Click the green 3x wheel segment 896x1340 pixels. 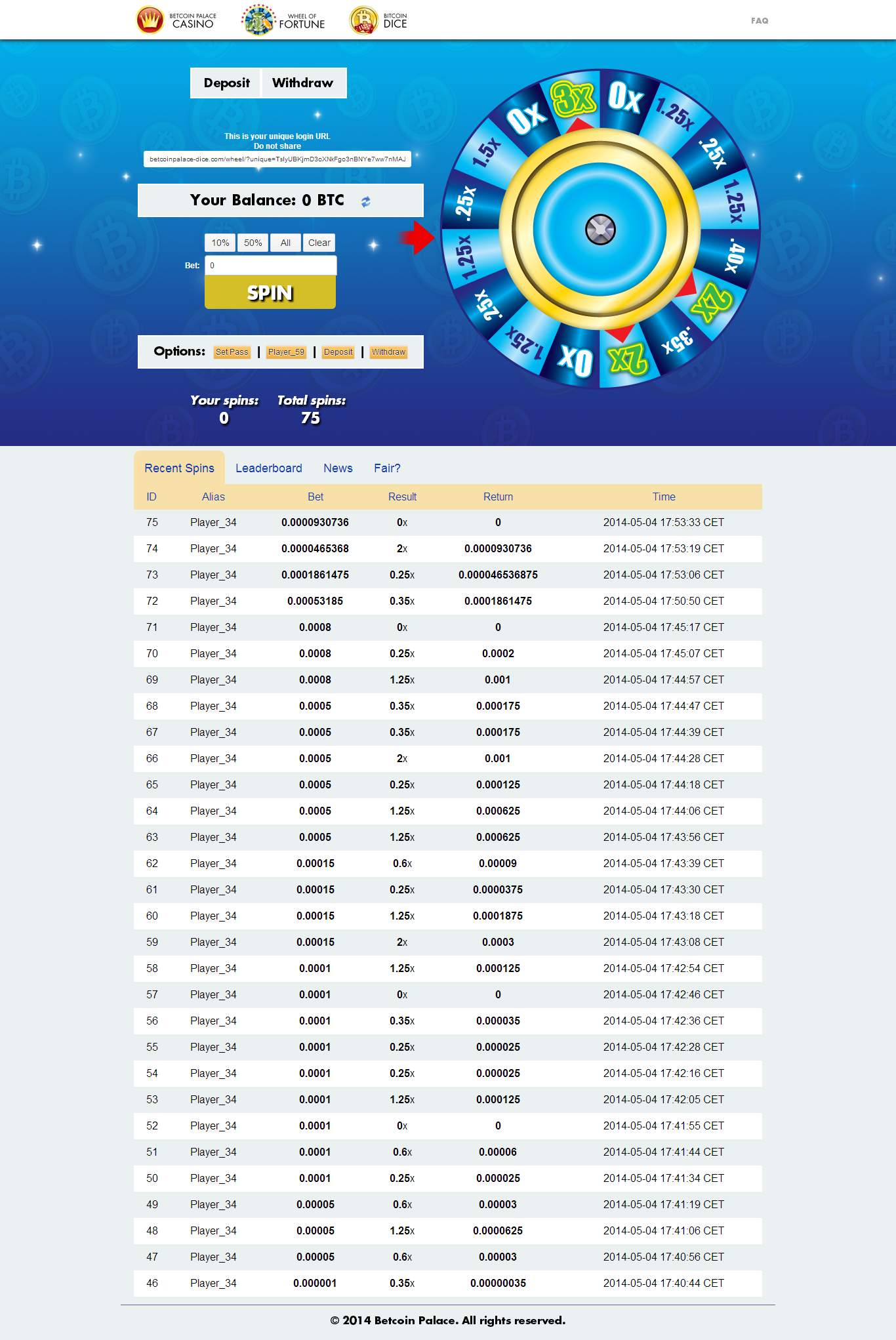point(573,99)
